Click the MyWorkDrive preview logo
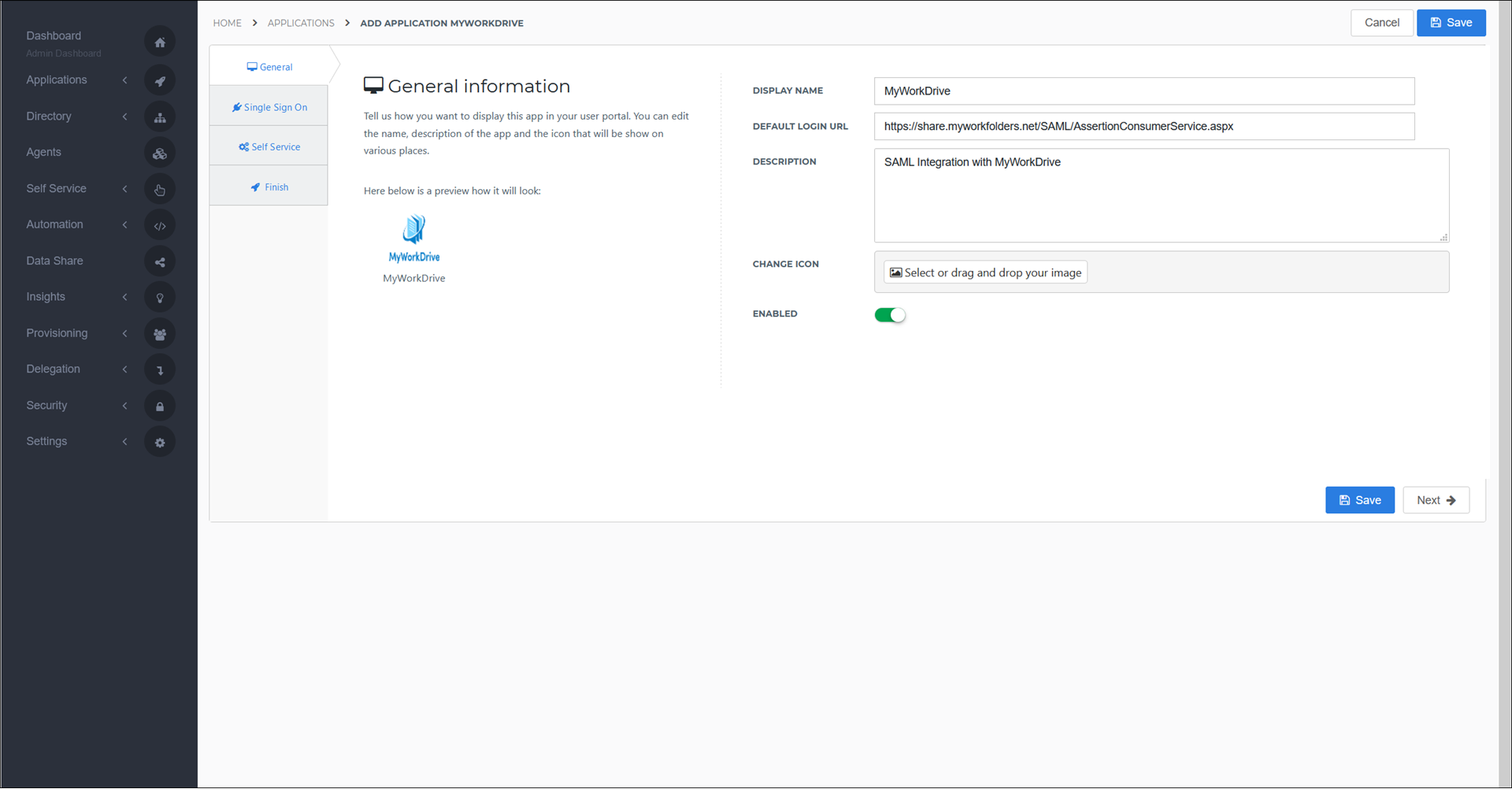 click(x=414, y=239)
